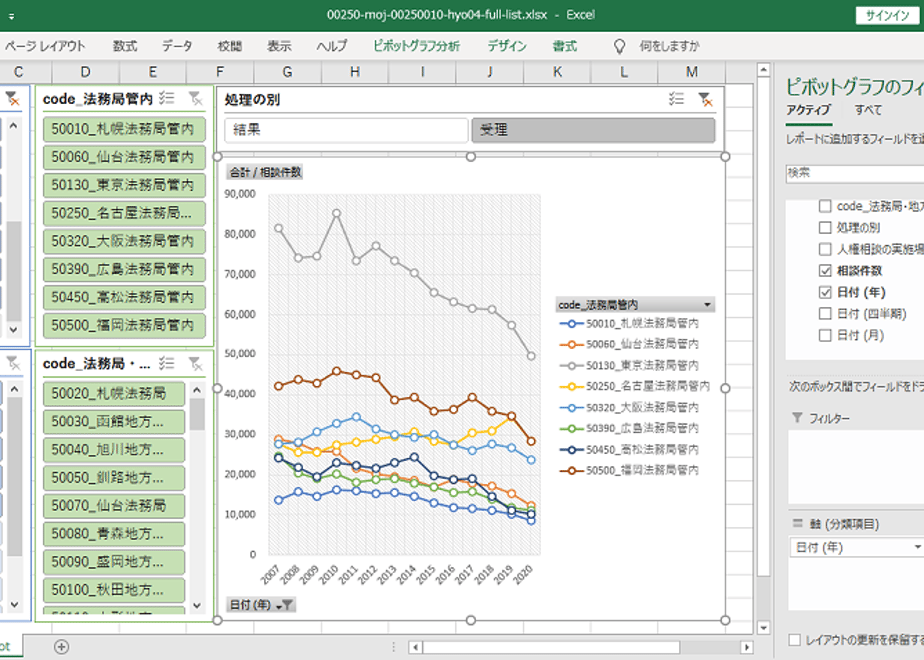Select 50500_福岡法務局管内 slicer item
Image resolution: width=924 pixels, height=660 pixels.
124,325
